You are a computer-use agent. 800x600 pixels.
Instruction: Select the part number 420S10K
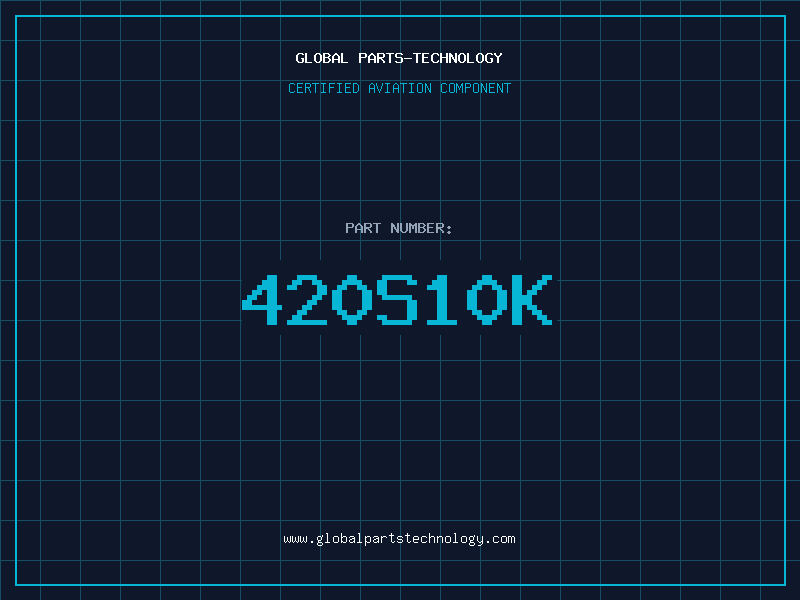(x=397, y=299)
